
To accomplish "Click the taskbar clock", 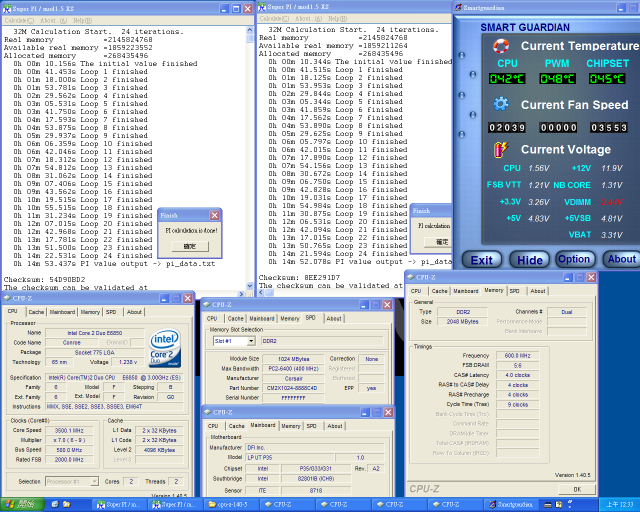I will tap(620, 505).
